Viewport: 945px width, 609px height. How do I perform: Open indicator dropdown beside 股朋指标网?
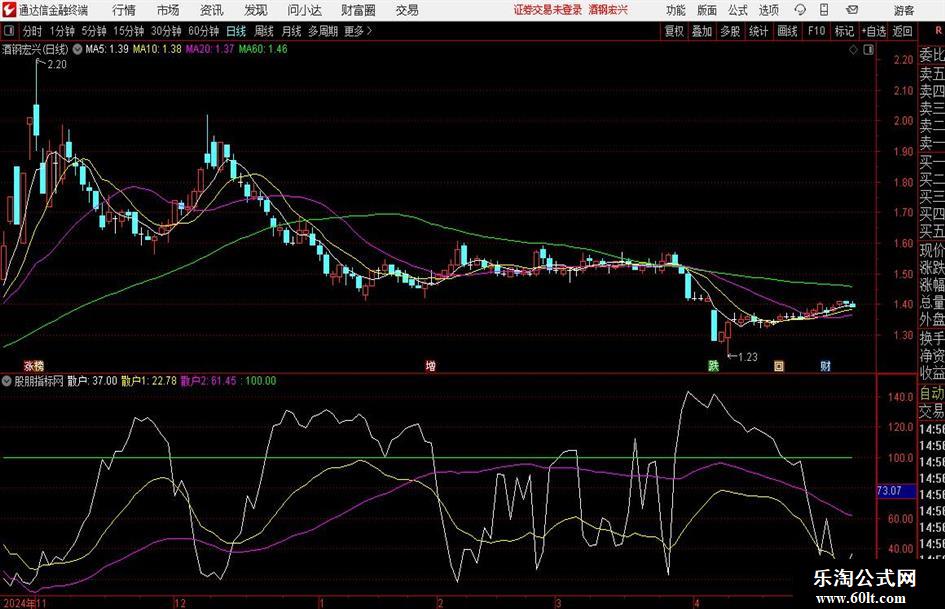click(7, 381)
